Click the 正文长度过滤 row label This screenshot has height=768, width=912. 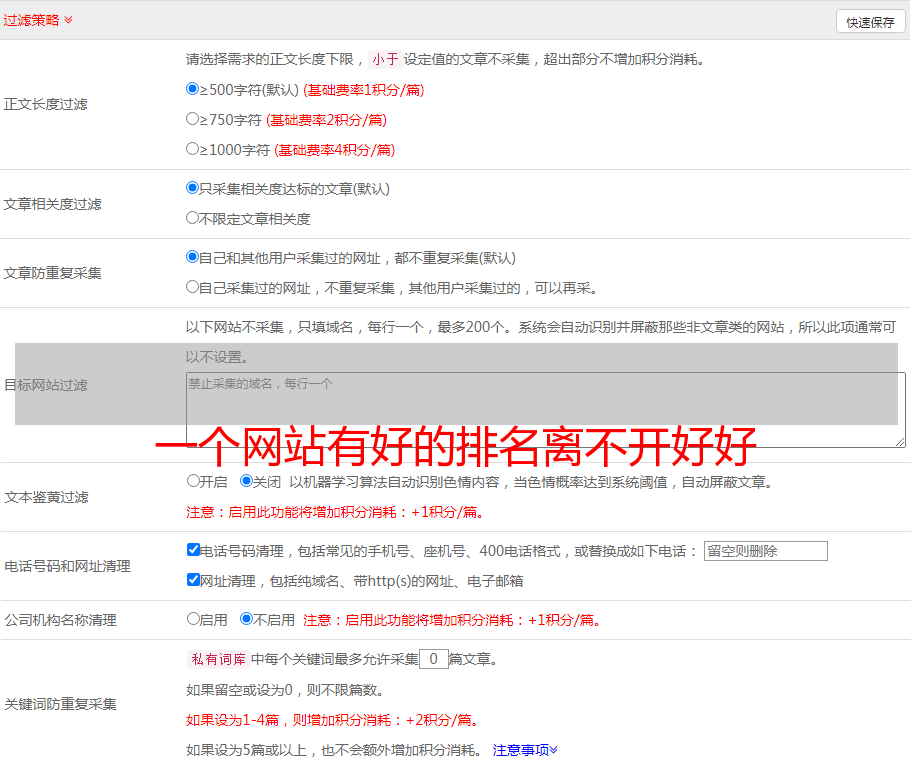coord(45,104)
